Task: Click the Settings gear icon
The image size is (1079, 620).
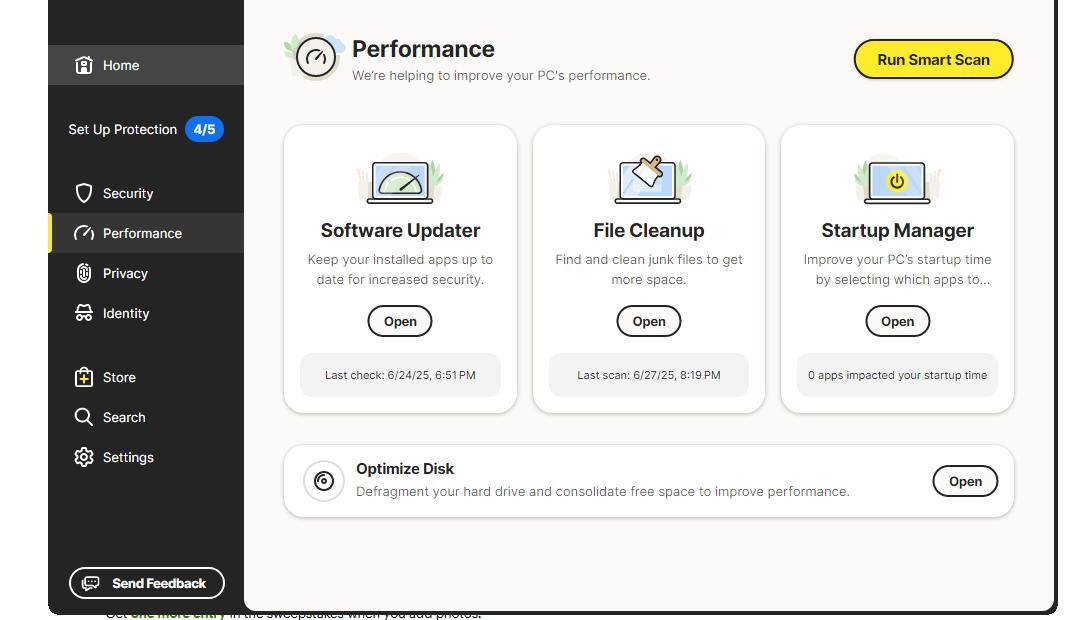Action: click(84, 457)
